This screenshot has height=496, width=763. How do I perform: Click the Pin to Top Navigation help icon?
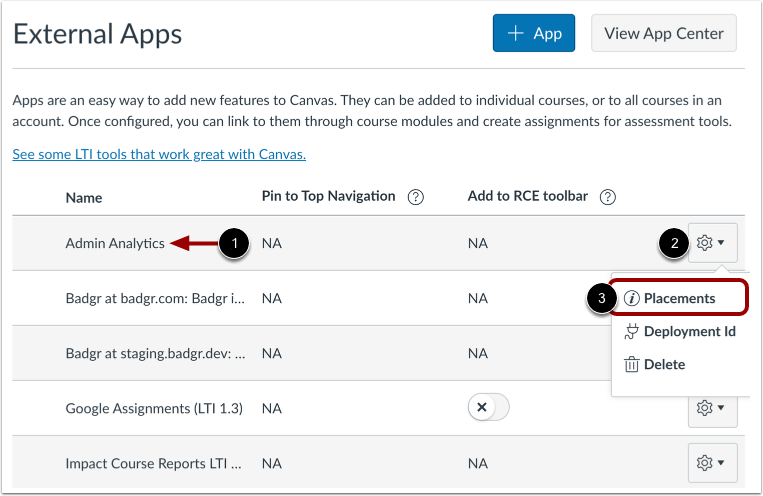coord(416,198)
